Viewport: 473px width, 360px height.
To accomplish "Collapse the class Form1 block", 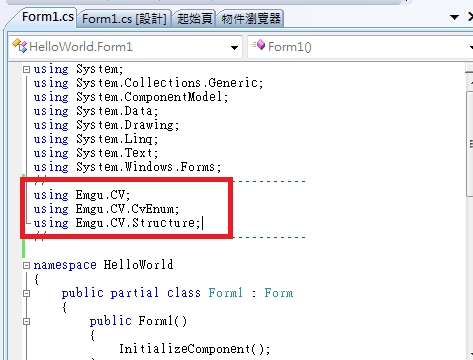I will coord(26,293).
